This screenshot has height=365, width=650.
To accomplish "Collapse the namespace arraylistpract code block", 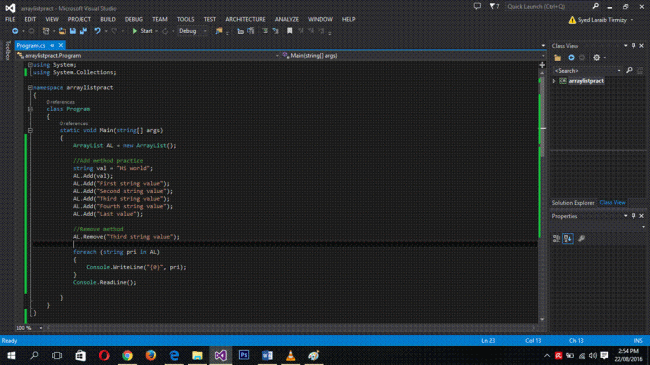I will coord(30,88).
